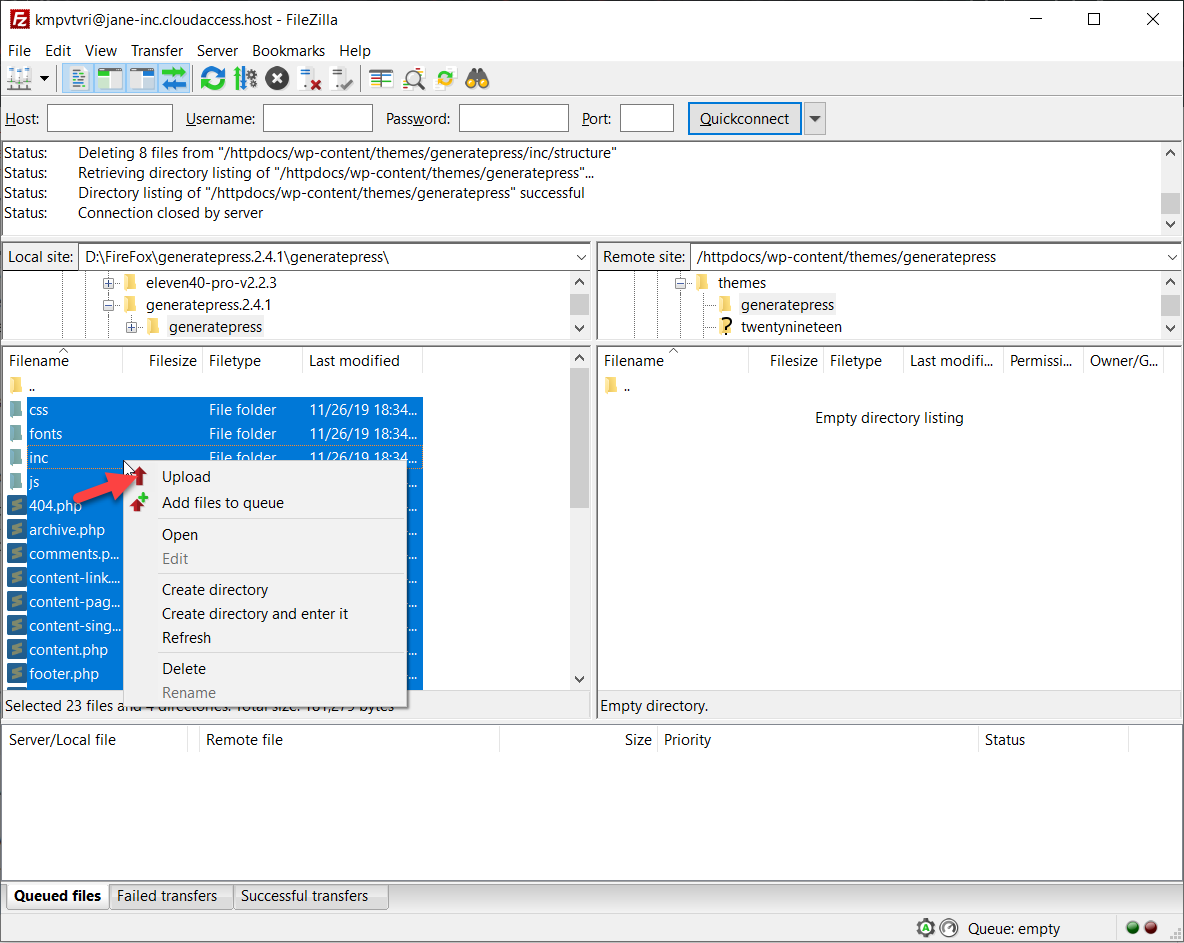Toggle the message log display
The image size is (1184, 943).
pos(78,79)
